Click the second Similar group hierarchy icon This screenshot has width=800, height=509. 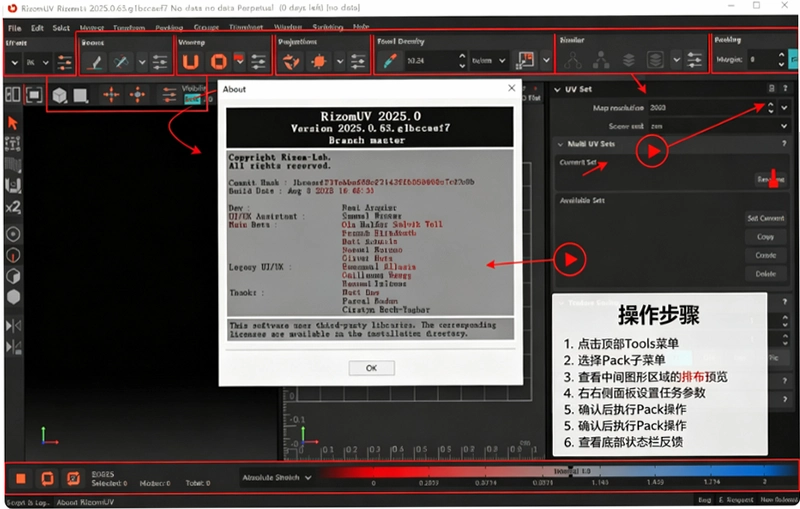[x=601, y=60]
